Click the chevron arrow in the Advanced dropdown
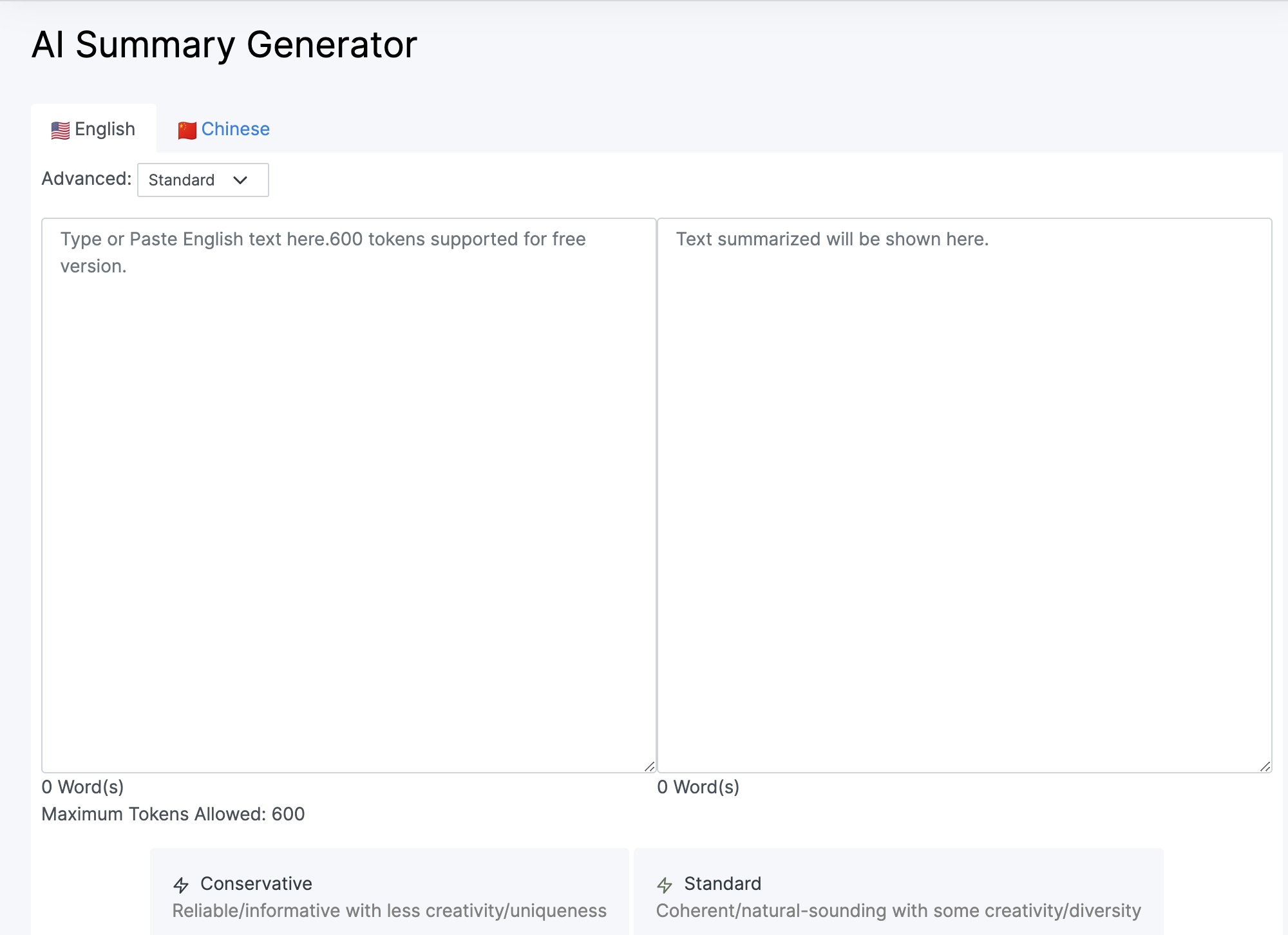 tap(240, 180)
